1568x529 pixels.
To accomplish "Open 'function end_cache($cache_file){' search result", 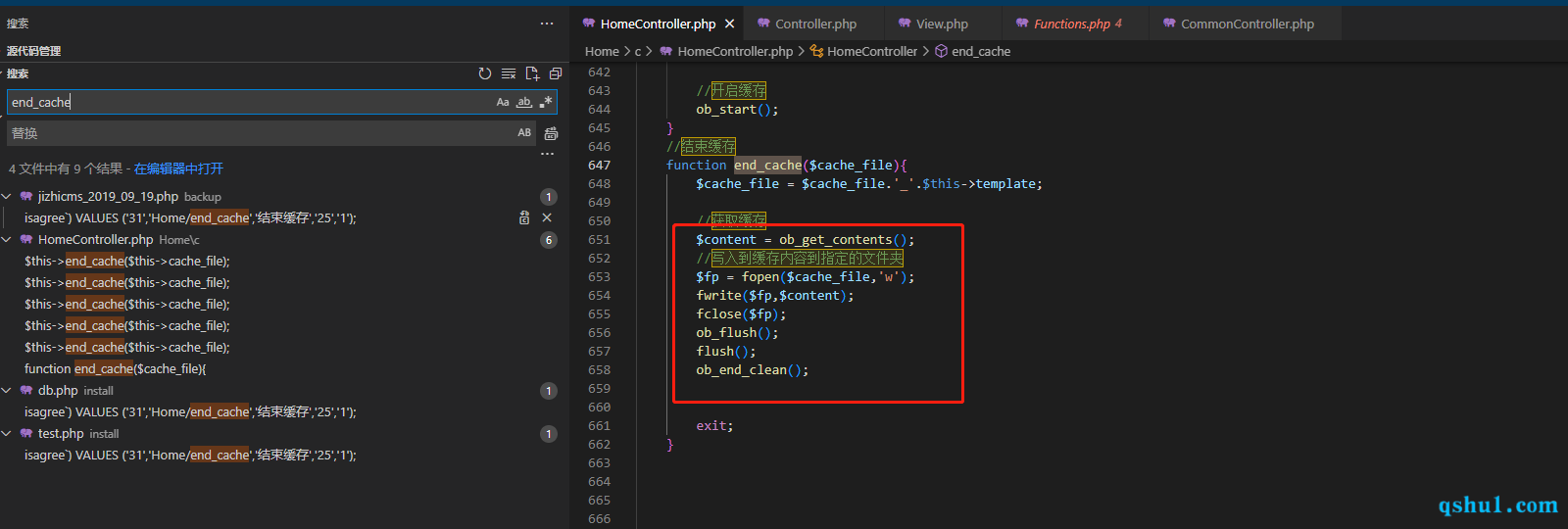I will tap(115, 368).
